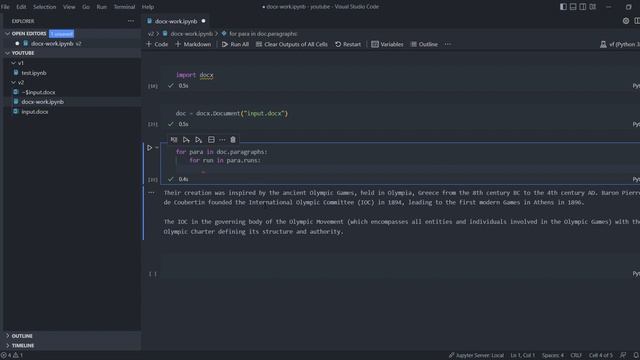The image size is (640, 360).
Task: Click Jupyter Server Local status
Action: [x=476, y=355]
